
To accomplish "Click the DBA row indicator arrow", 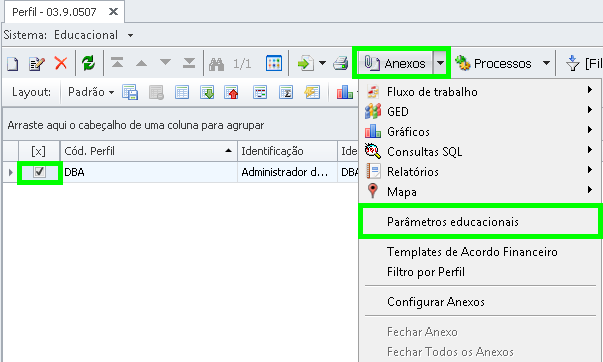I will point(10,172).
